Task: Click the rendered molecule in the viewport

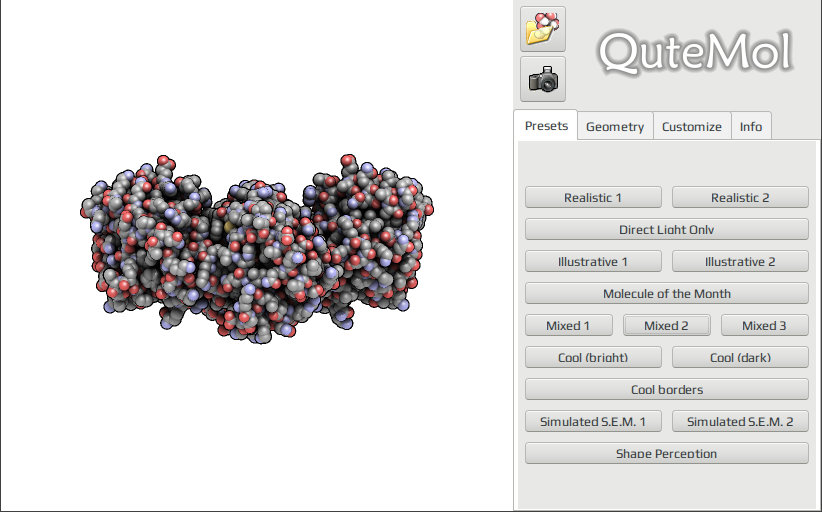Action: (x=257, y=249)
